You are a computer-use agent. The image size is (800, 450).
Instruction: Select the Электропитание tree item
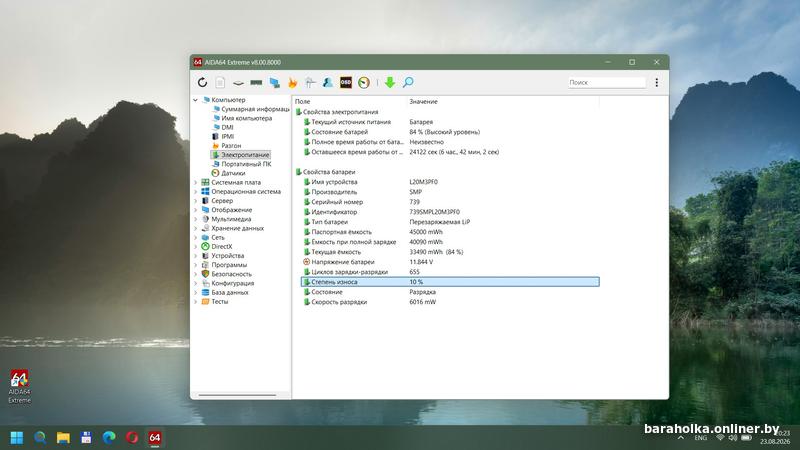click(240, 155)
